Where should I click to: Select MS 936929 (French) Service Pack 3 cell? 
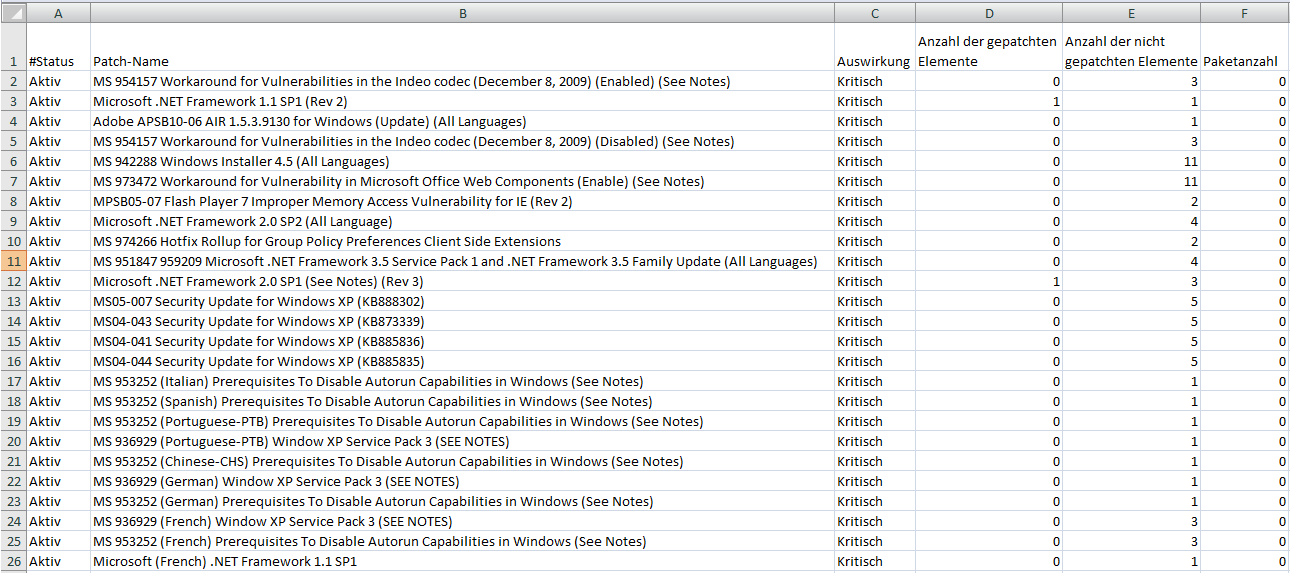coord(462,521)
